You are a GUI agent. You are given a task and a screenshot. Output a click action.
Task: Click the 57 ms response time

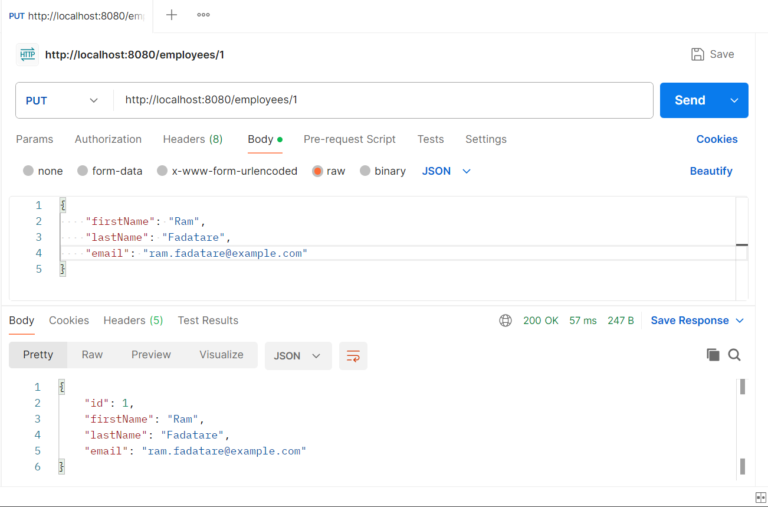pos(583,320)
